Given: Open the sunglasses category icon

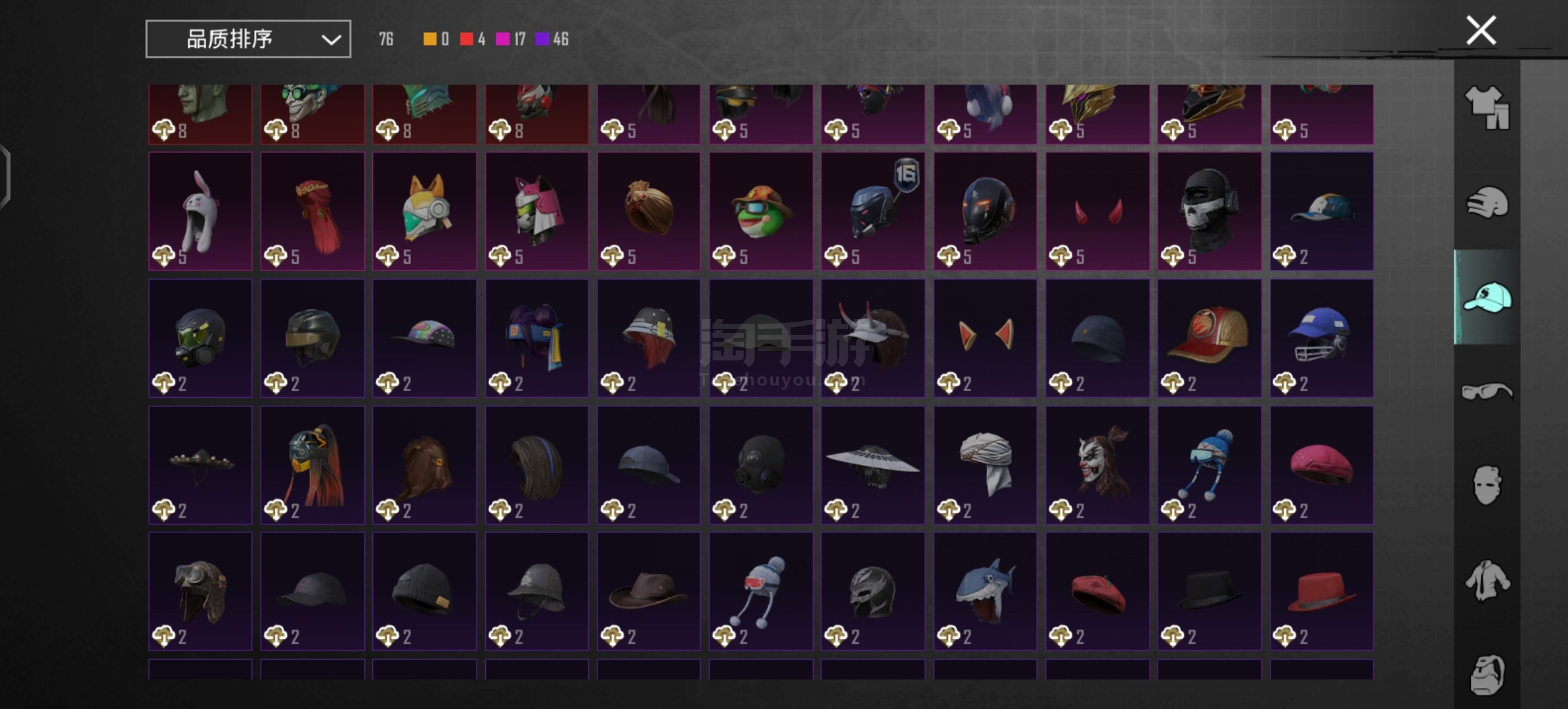Looking at the screenshot, I should (x=1487, y=391).
